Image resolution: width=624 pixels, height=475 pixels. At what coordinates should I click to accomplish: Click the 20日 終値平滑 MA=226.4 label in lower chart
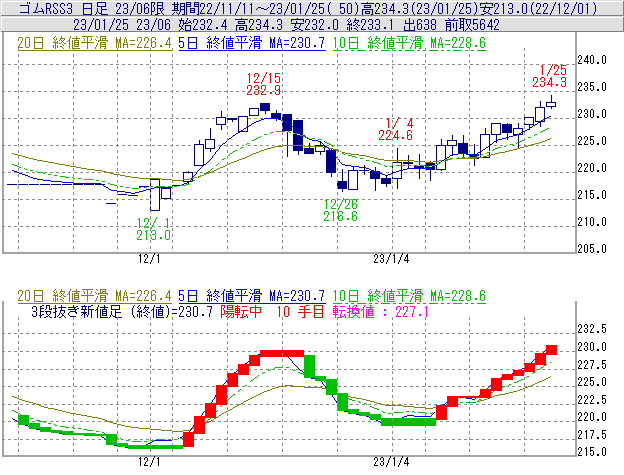tap(94, 296)
